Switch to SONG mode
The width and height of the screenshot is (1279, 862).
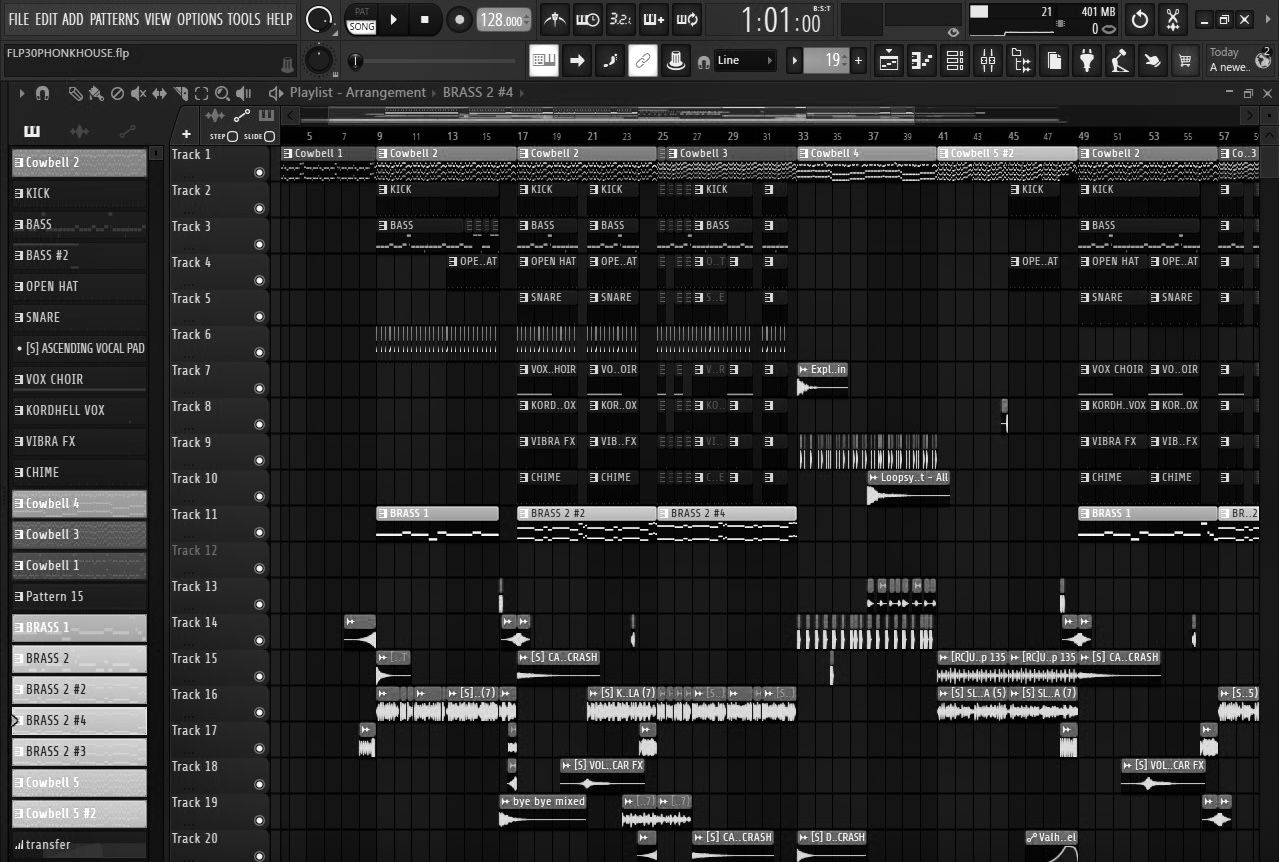362,27
